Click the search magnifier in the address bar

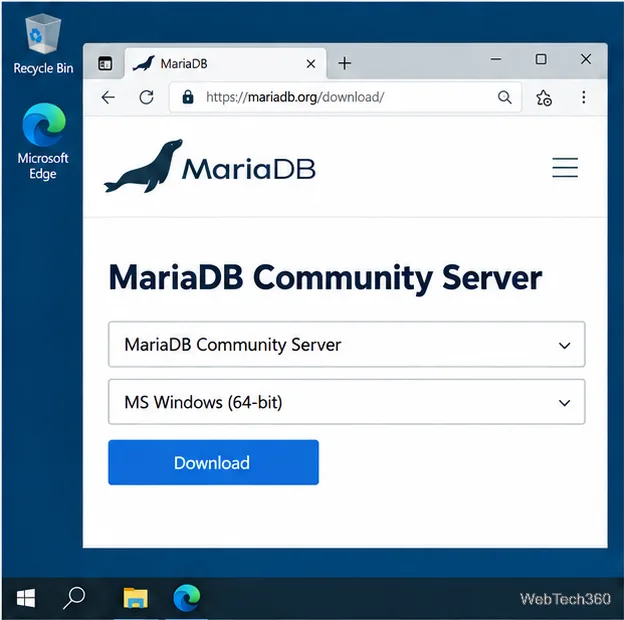coord(504,97)
